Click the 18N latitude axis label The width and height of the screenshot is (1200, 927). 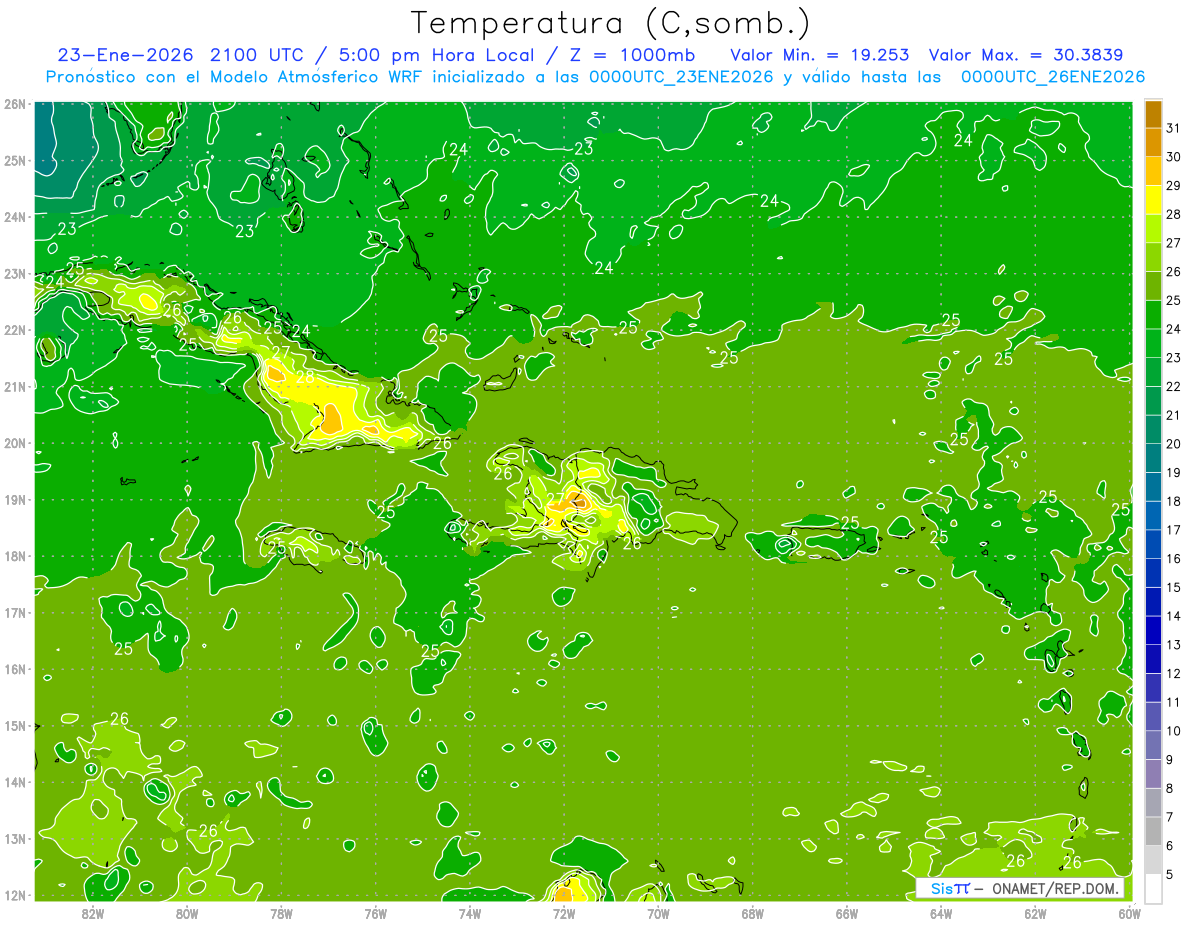point(16,556)
